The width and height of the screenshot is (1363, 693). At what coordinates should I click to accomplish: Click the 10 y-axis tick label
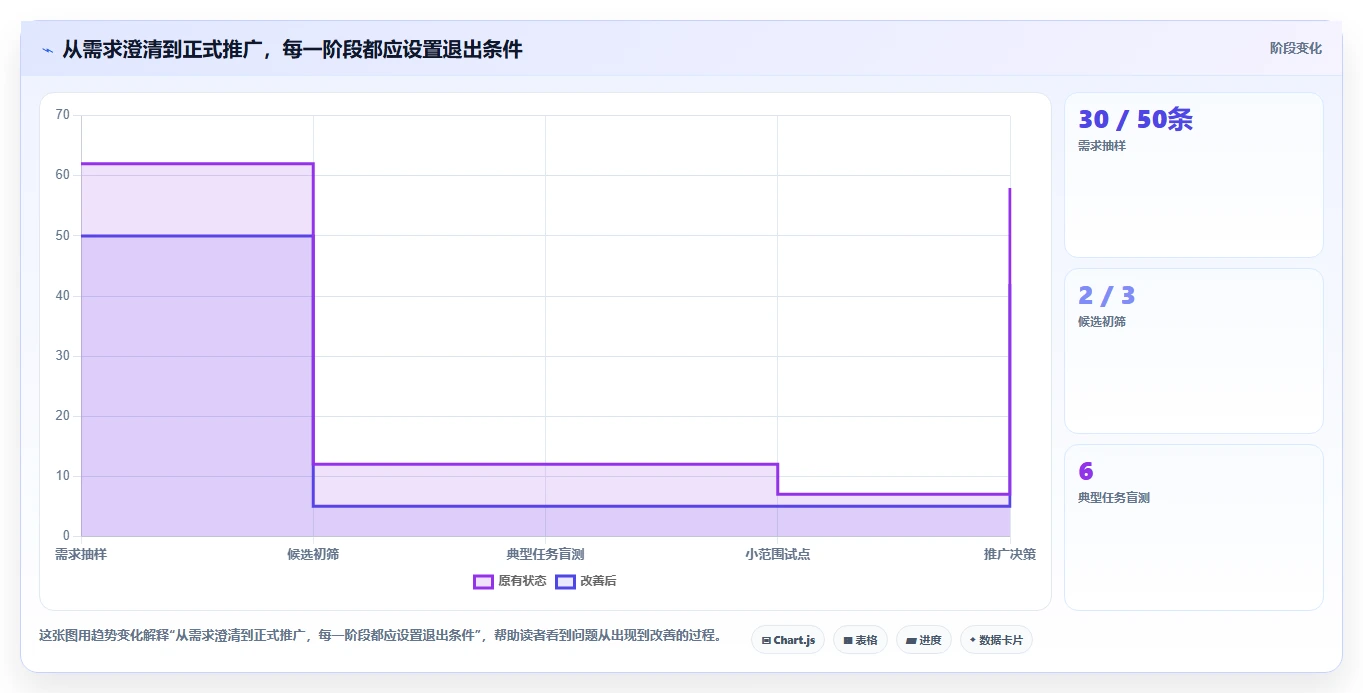coord(63,476)
